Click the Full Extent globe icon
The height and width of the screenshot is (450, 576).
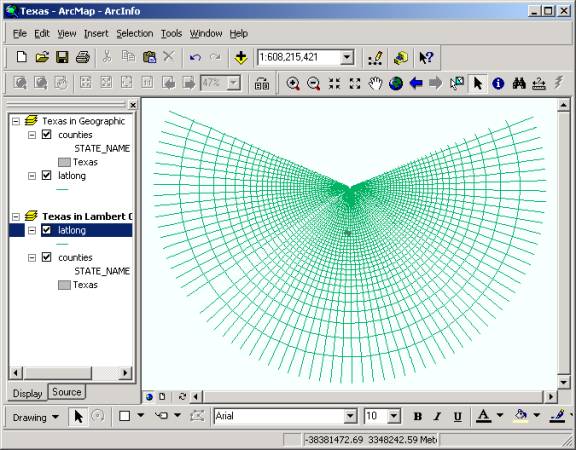coord(396,84)
